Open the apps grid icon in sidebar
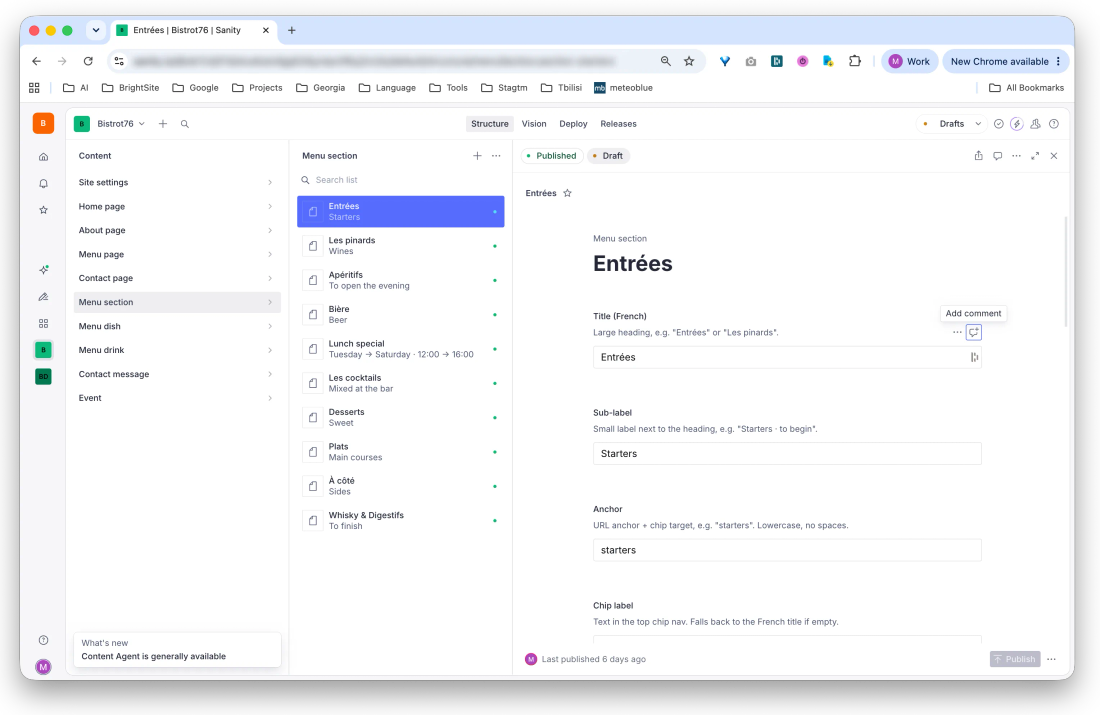 (43, 323)
